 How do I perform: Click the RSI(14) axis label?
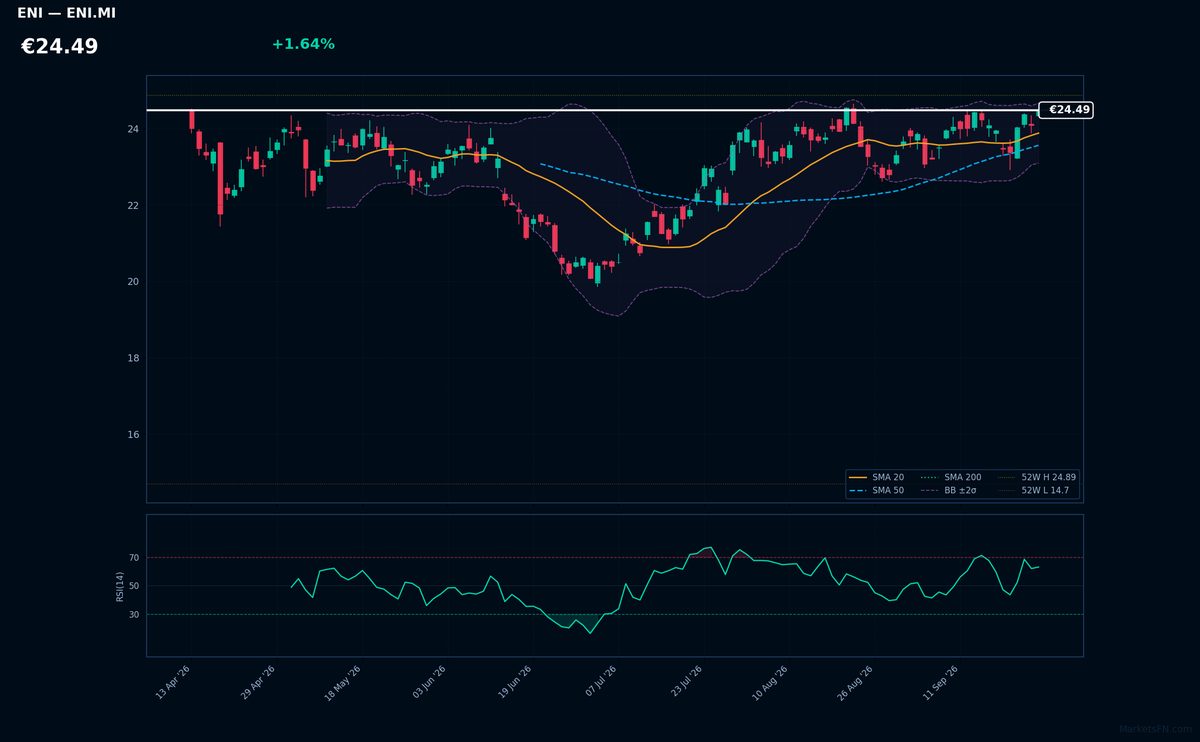[x=120, y=586]
